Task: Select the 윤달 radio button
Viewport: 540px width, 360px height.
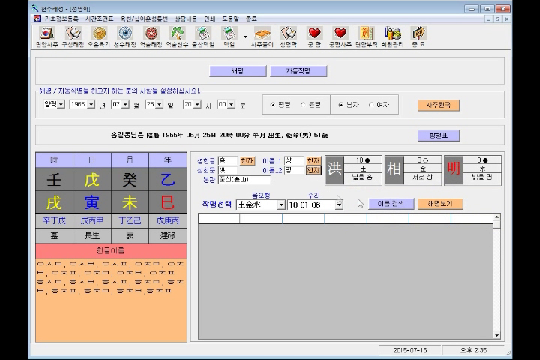Action: [303, 105]
